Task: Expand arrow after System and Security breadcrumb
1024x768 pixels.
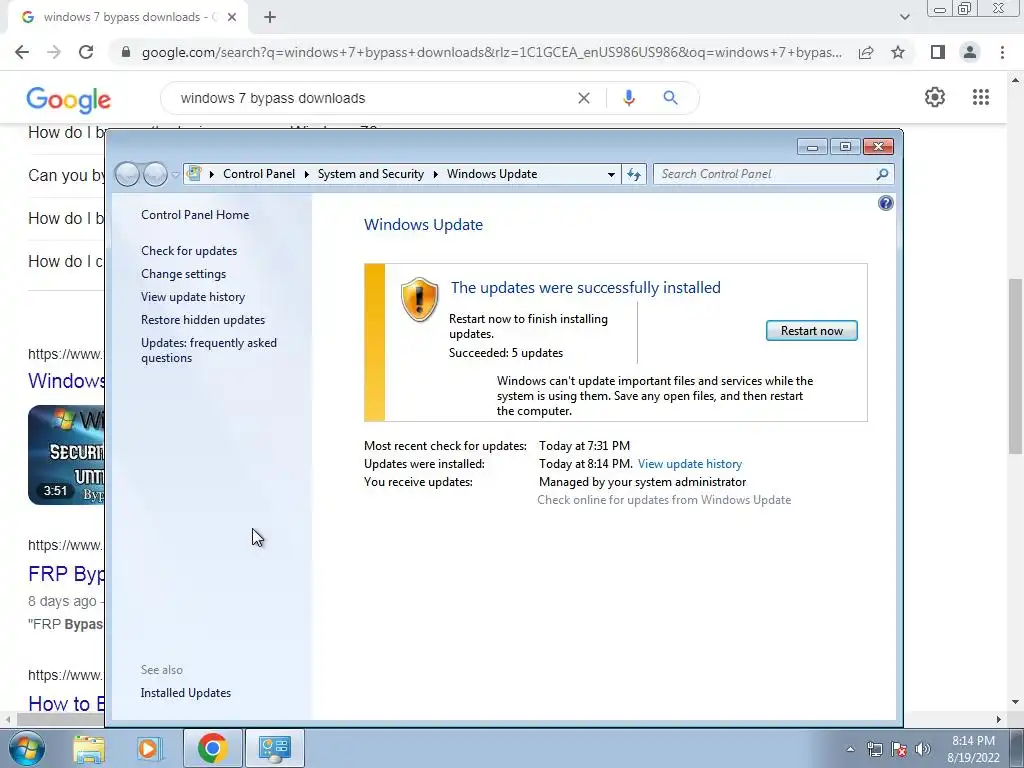Action: (435, 174)
